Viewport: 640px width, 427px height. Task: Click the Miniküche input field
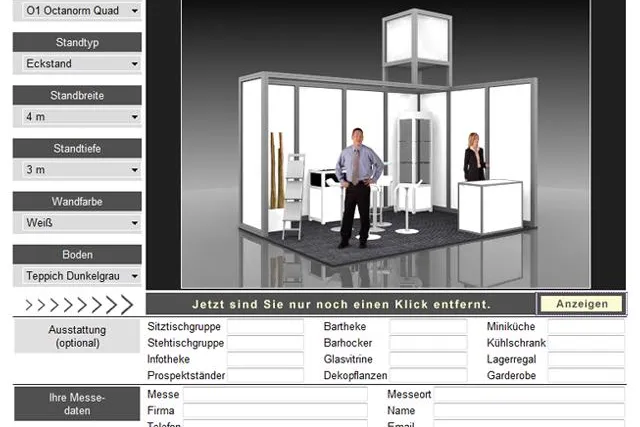pyautogui.click(x=586, y=327)
